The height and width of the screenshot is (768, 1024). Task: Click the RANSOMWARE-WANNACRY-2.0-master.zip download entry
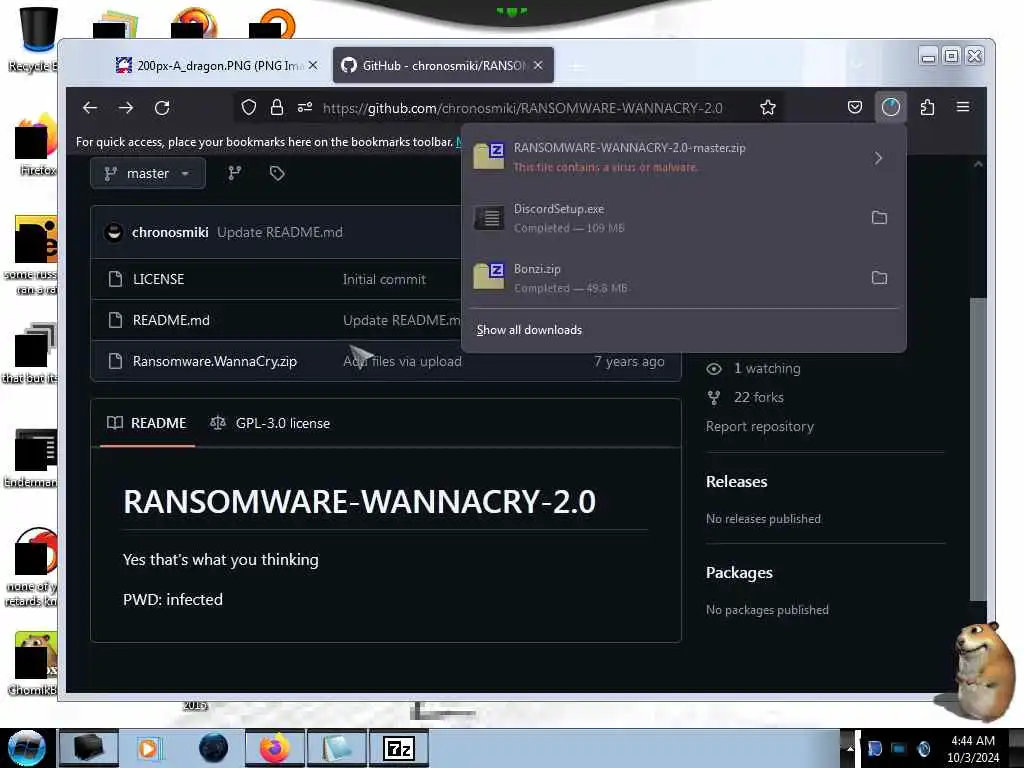tap(662, 157)
